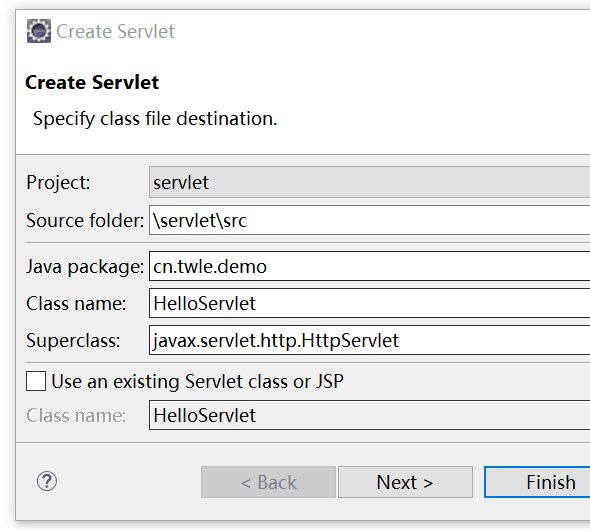590x530 pixels.
Task: Click the greyed-out < Back button
Action: (x=268, y=482)
